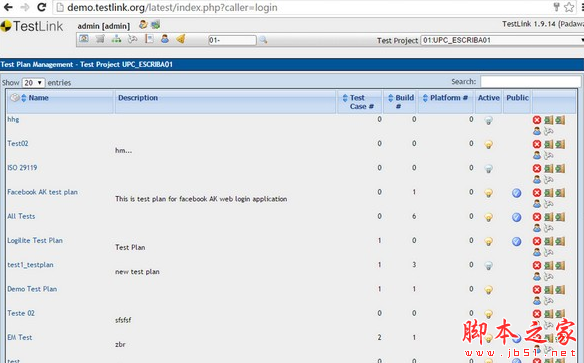Open execution gears icon for Logilite Test Plan
The height and width of the screenshot is (363, 584).
click(549, 252)
